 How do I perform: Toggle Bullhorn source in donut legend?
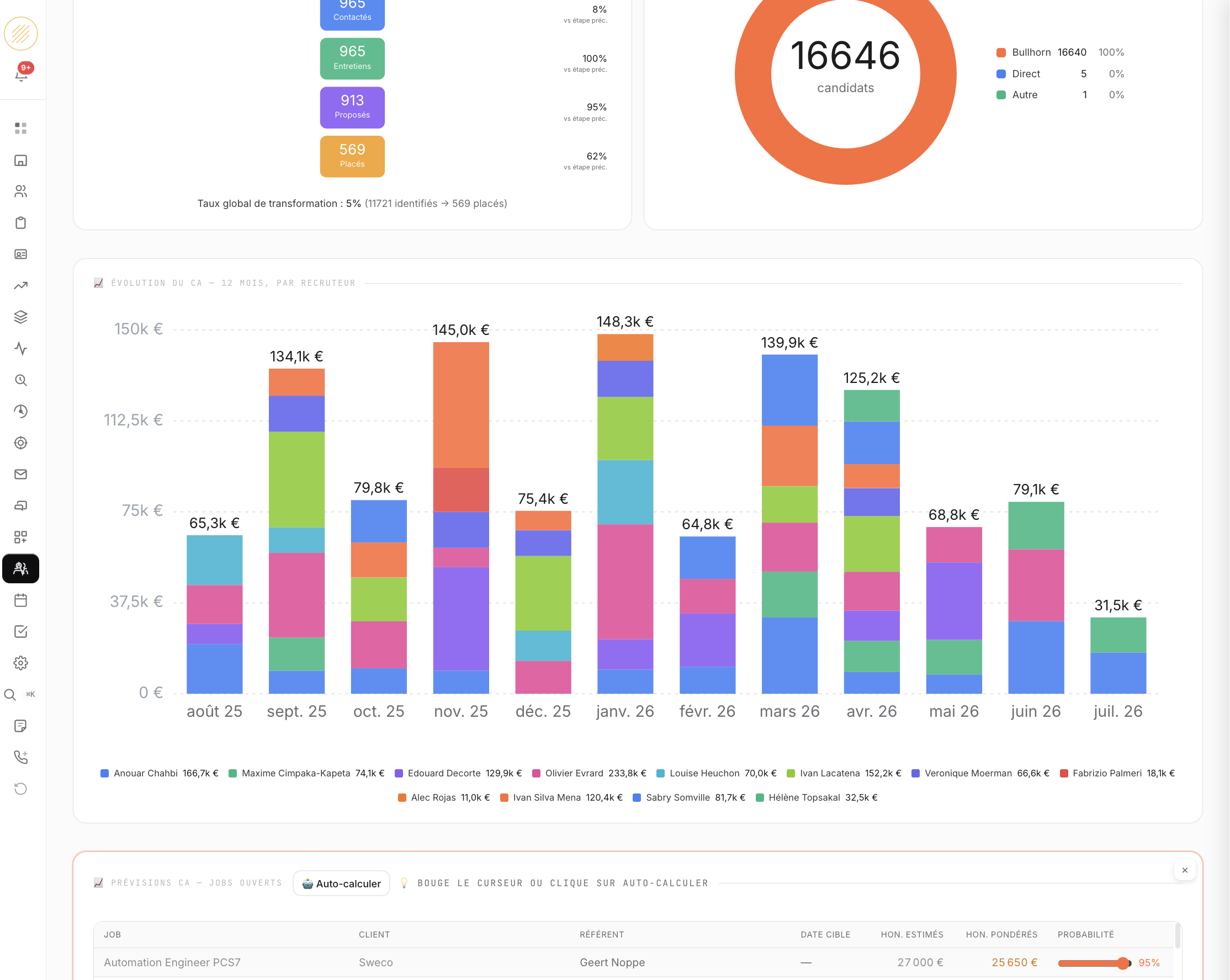click(x=1060, y=52)
